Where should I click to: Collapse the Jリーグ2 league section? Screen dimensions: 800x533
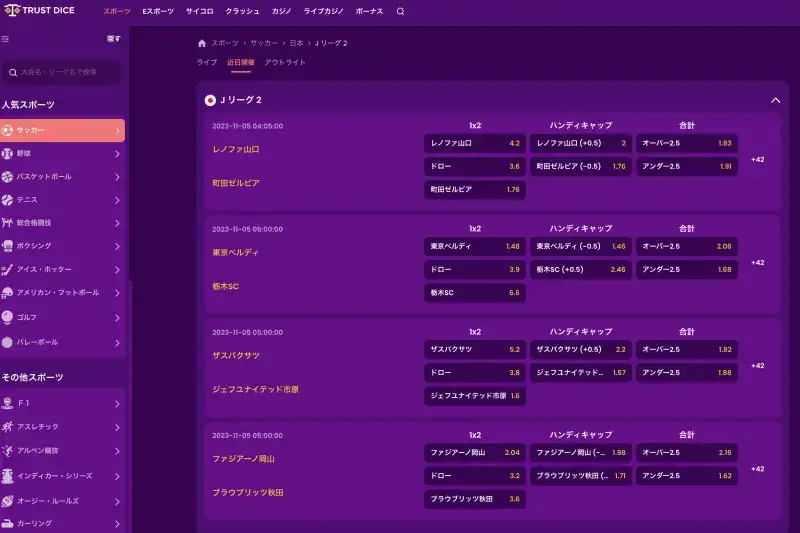pyautogui.click(x=776, y=100)
